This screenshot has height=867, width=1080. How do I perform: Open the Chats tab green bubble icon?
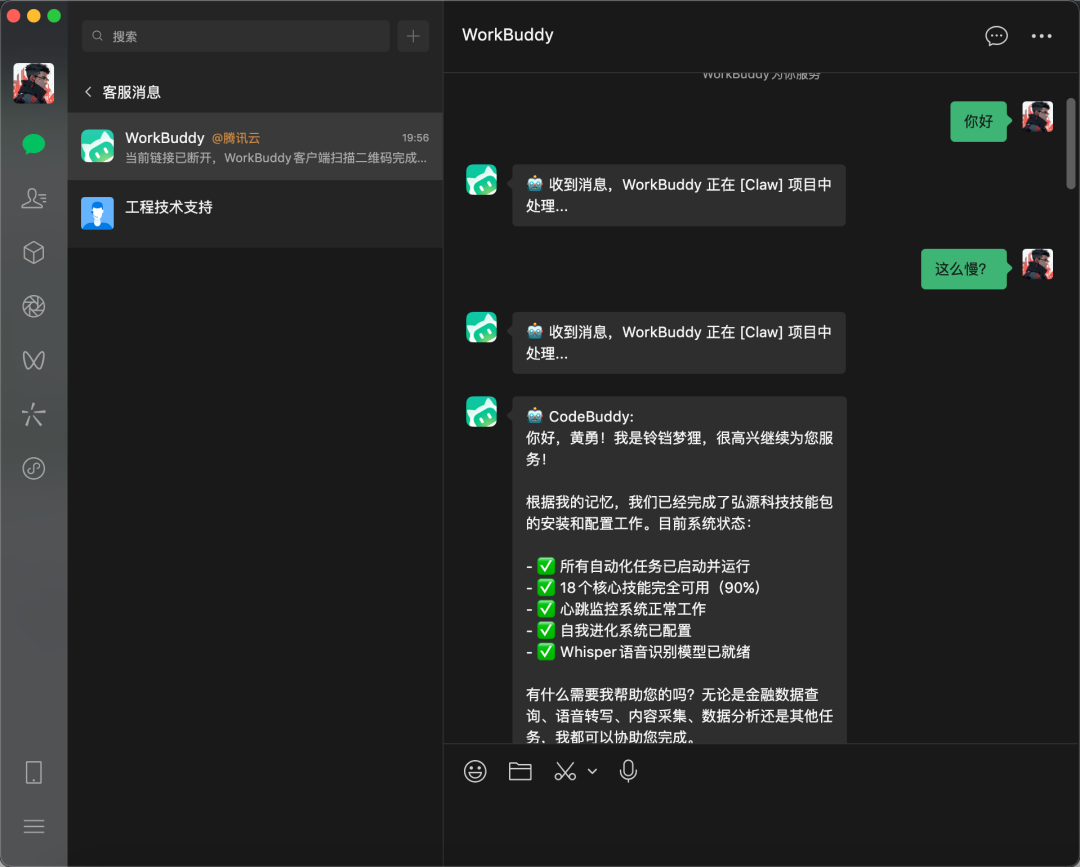pos(34,144)
